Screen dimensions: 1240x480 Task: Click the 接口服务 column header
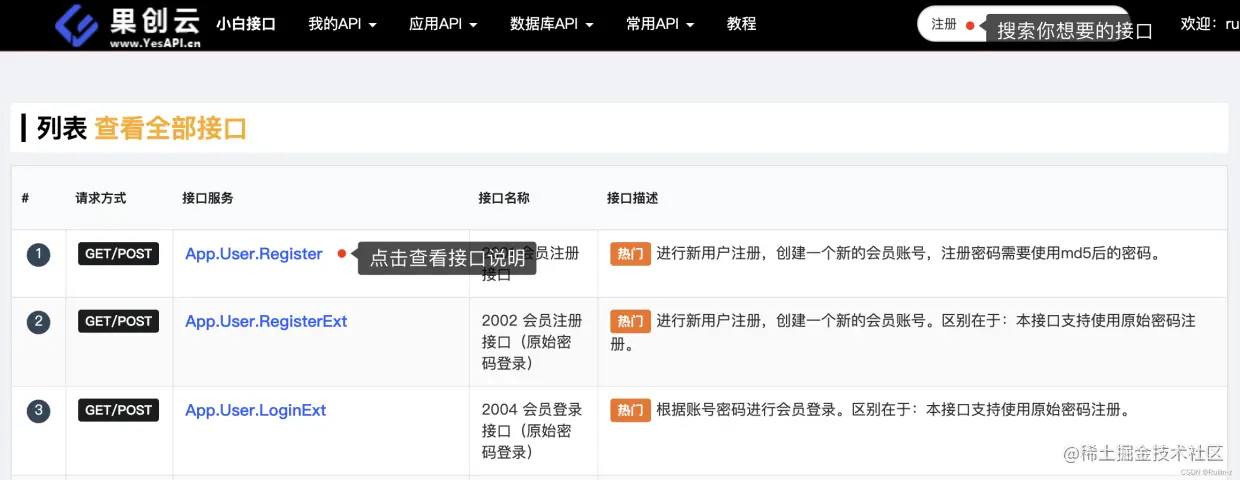click(x=208, y=198)
